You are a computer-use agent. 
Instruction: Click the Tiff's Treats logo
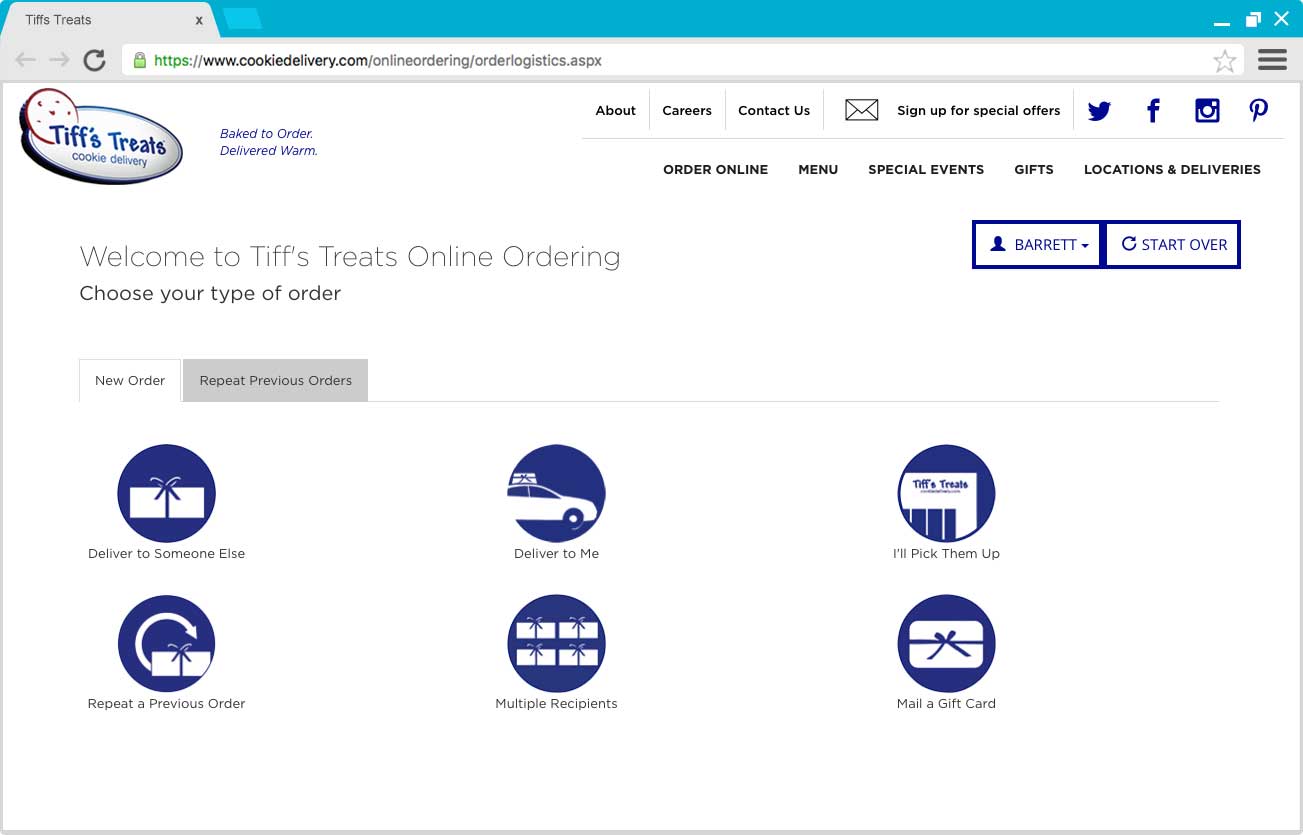tap(101, 137)
